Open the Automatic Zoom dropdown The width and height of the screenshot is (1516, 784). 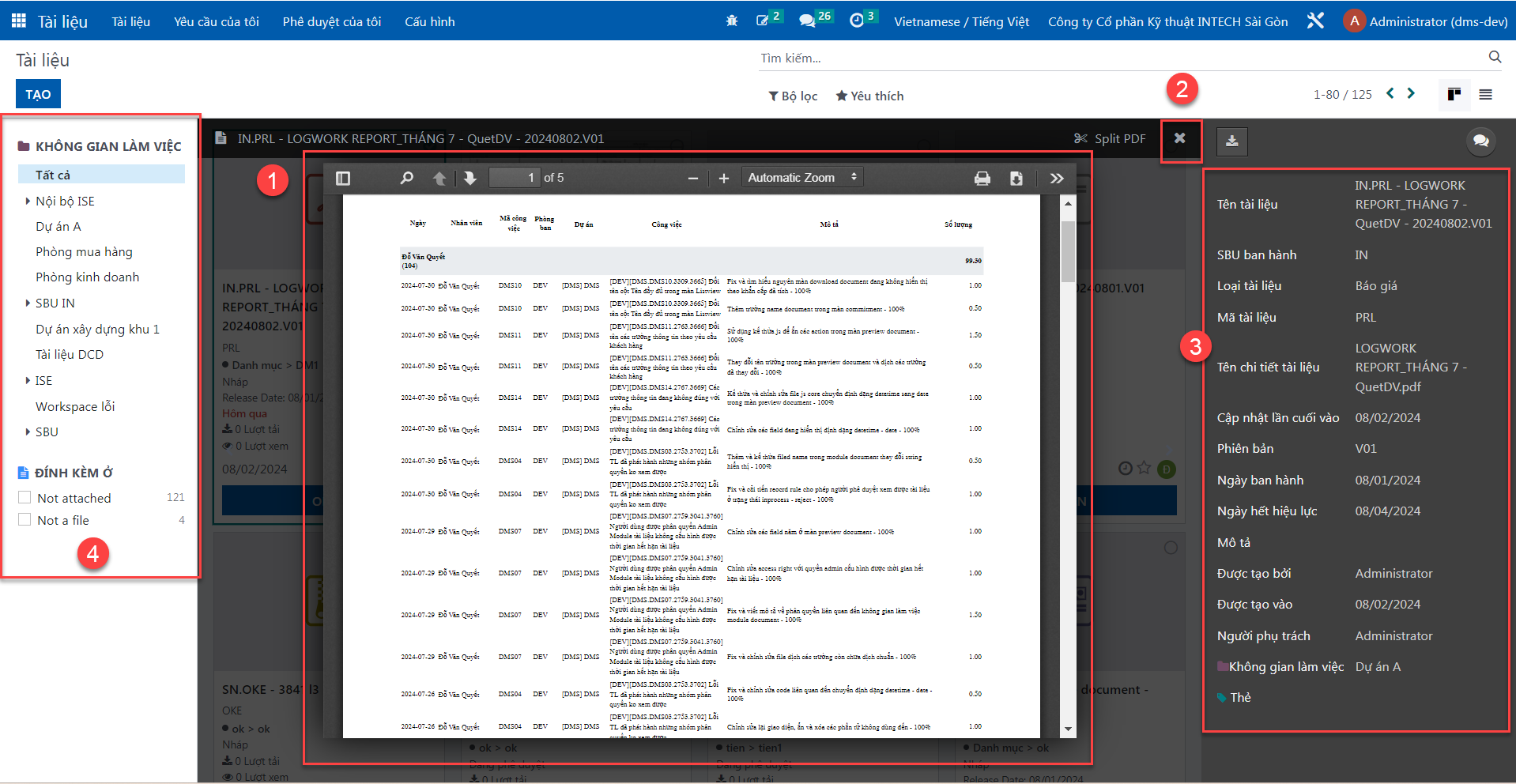pyautogui.click(x=802, y=178)
